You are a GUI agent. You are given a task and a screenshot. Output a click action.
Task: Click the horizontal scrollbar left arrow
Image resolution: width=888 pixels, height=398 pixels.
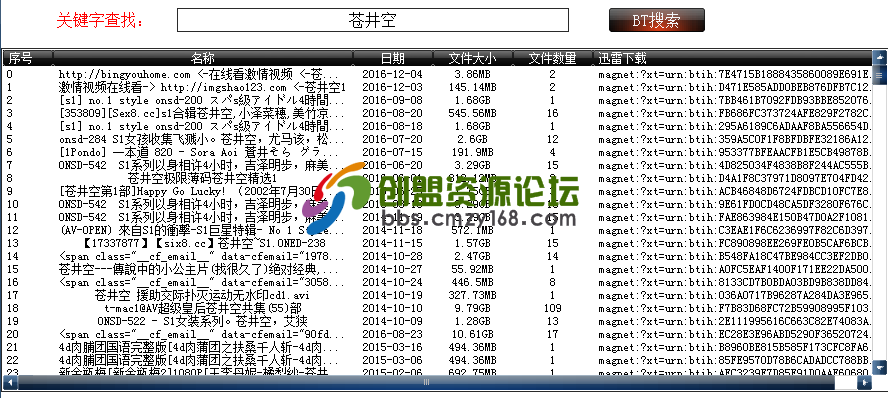(10, 383)
